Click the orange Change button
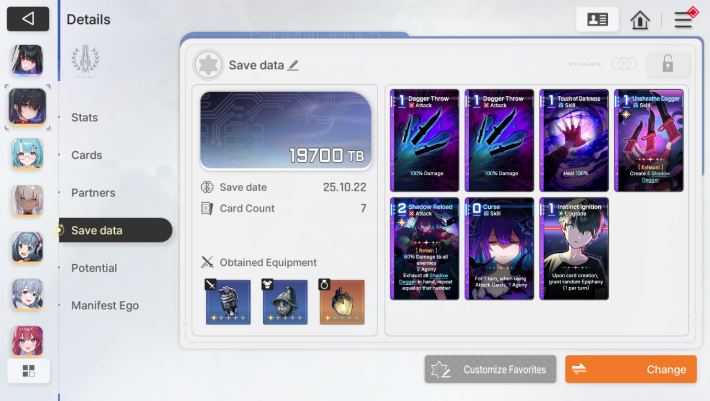Screen dimensions: 710x401 tap(631, 369)
